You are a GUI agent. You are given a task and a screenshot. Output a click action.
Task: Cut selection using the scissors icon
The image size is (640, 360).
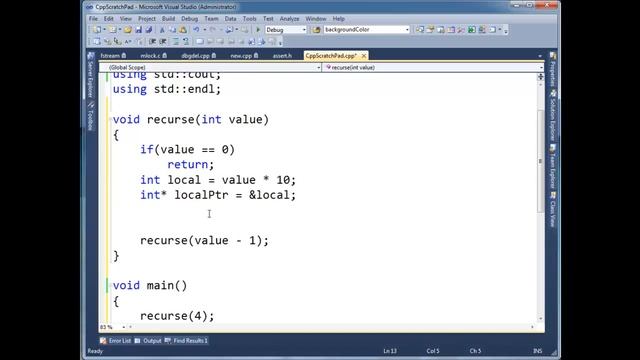(162, 30)
